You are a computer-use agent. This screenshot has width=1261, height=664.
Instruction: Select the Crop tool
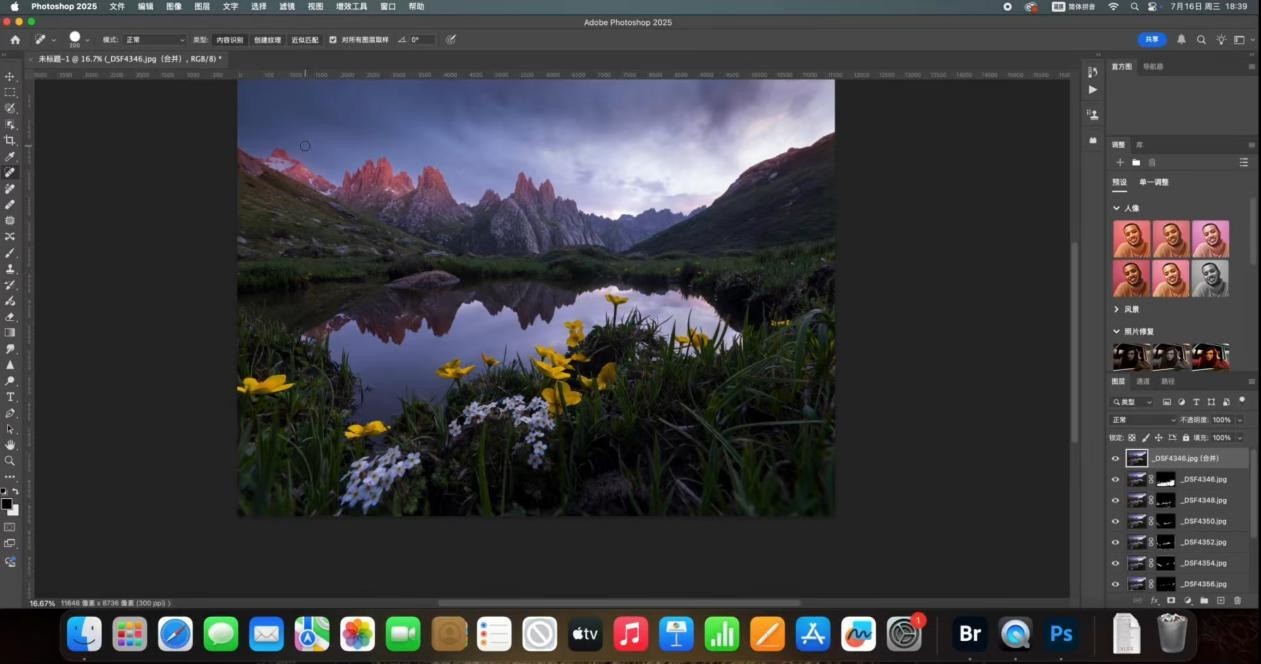(x=10, y=141)
